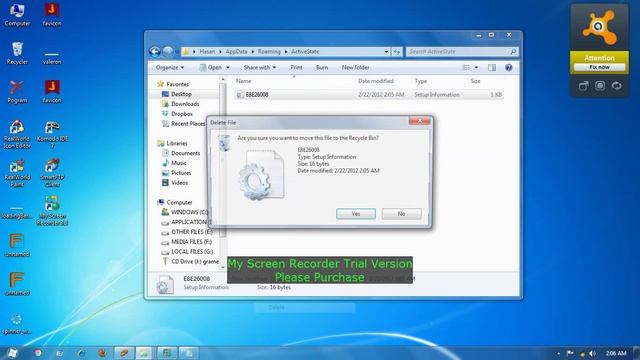The height and width of the screenshot is (360, 640).
Task: Click Print in the Explorer toolbar
Action: point(296,68)
